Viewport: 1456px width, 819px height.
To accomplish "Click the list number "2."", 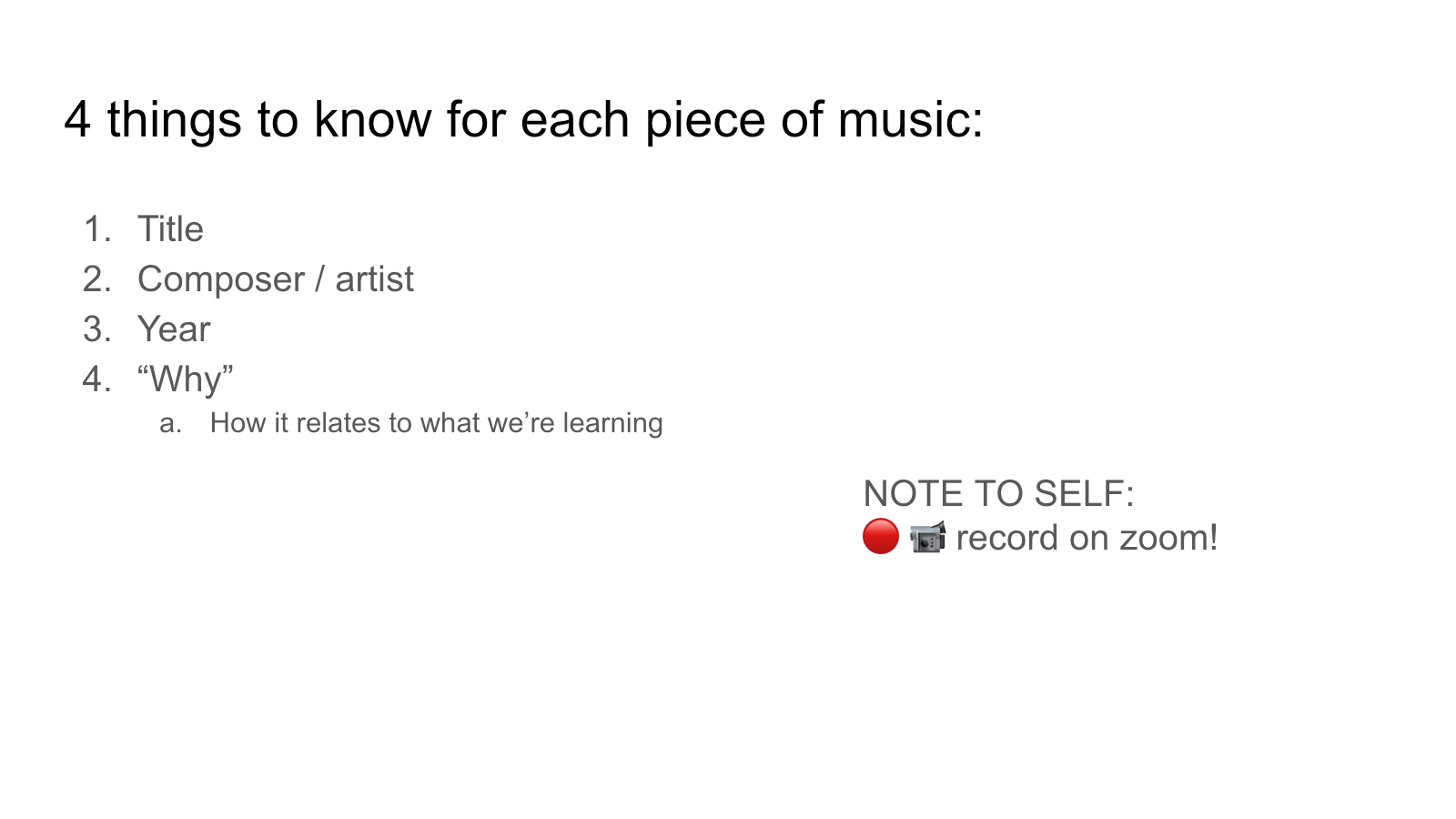I will 97,278.
